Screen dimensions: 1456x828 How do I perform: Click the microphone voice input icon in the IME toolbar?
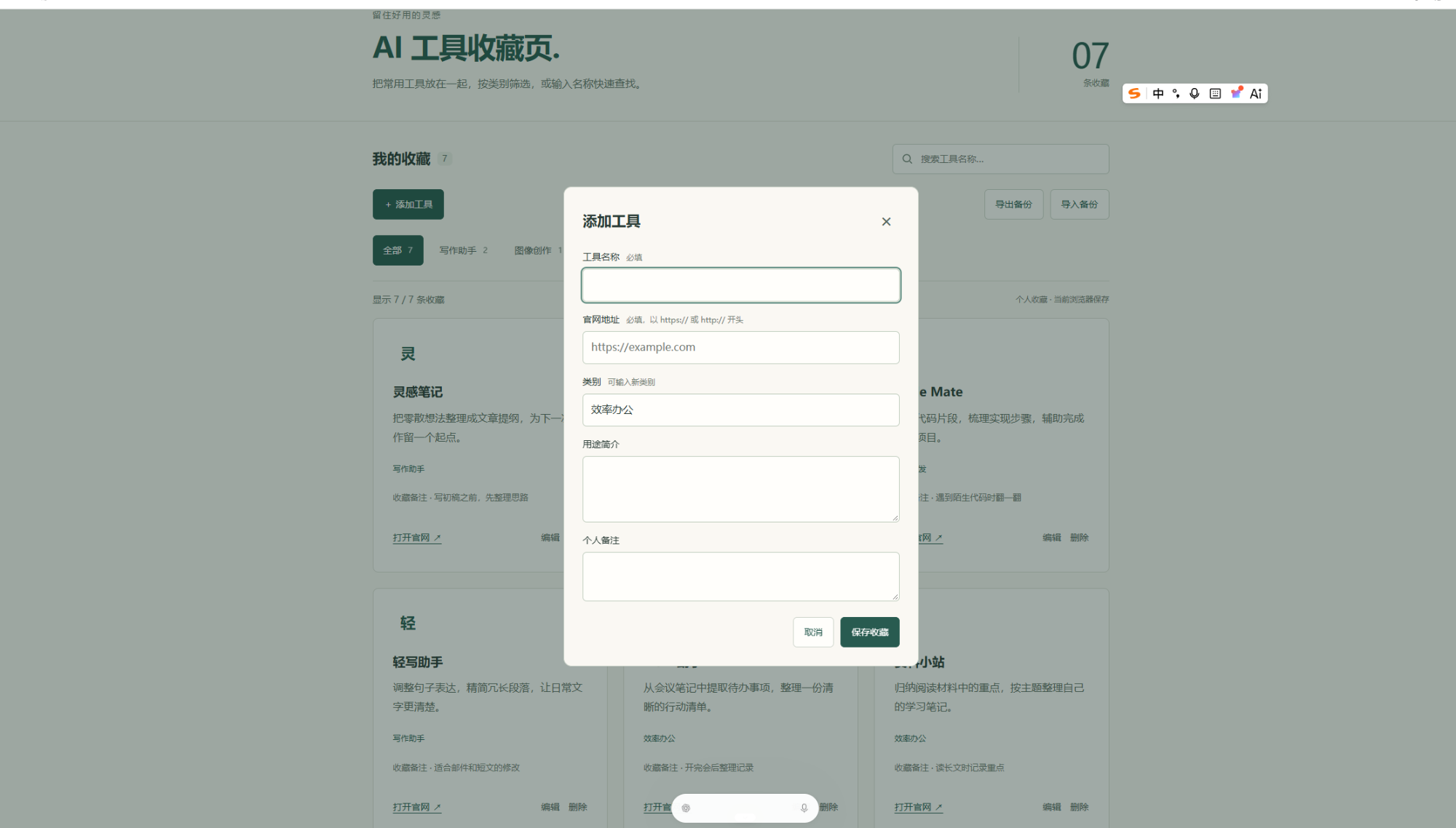click(1195, 93)
